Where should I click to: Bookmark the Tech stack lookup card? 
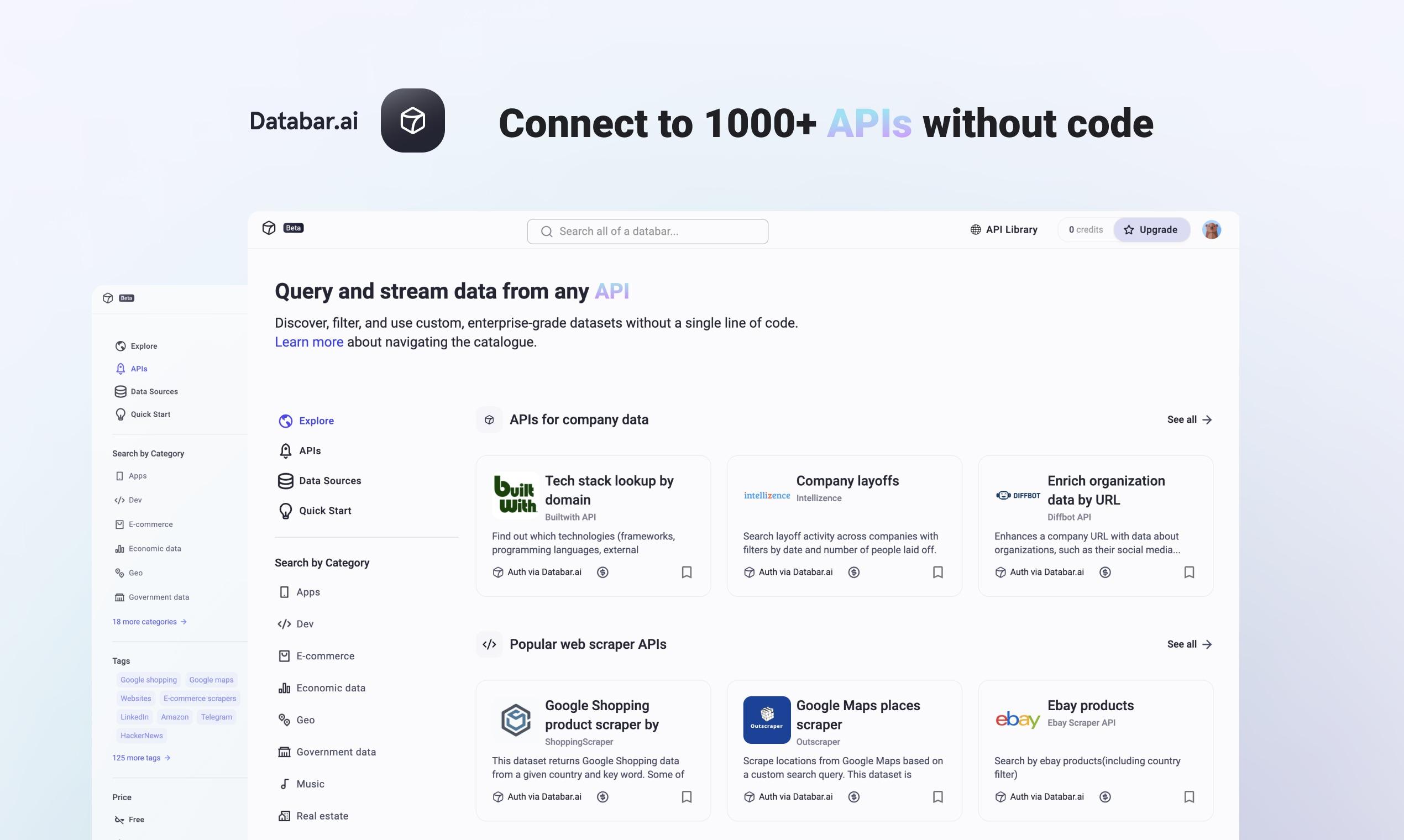(x=686, y=573)
